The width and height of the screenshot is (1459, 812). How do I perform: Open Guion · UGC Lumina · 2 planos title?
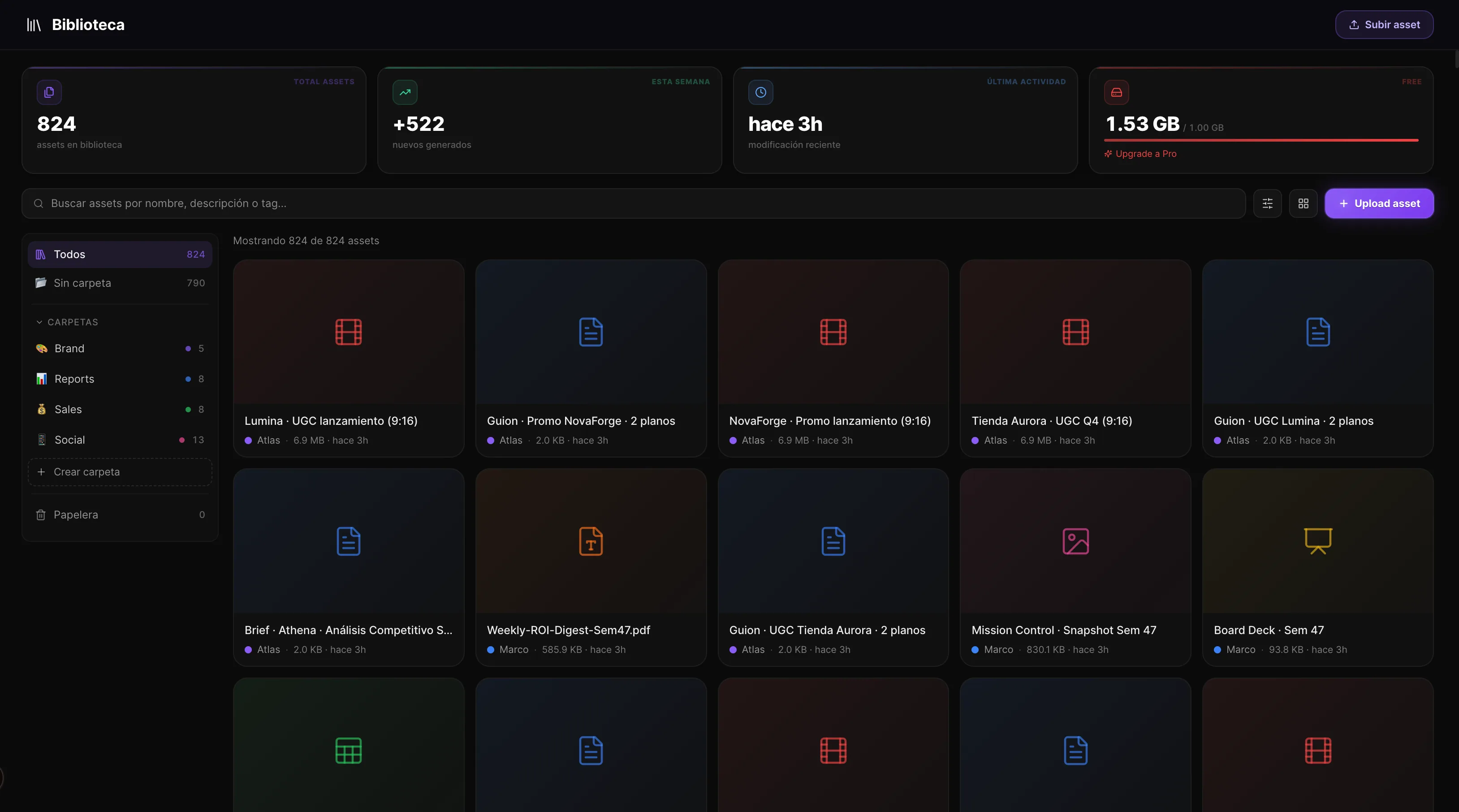(x=1293, y=421)
